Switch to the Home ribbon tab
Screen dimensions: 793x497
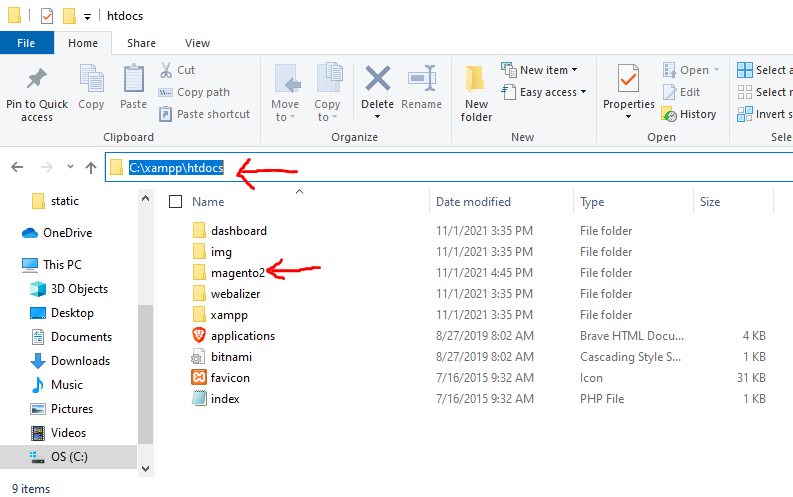[83, 43]
